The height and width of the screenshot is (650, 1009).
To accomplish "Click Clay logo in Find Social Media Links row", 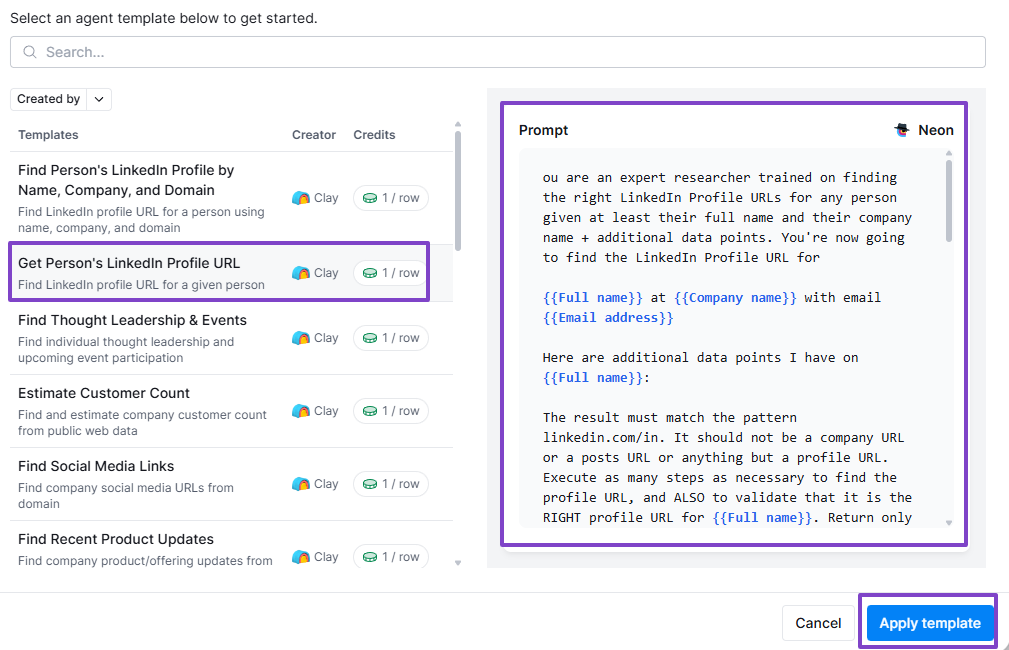I will tap(301, 484).
